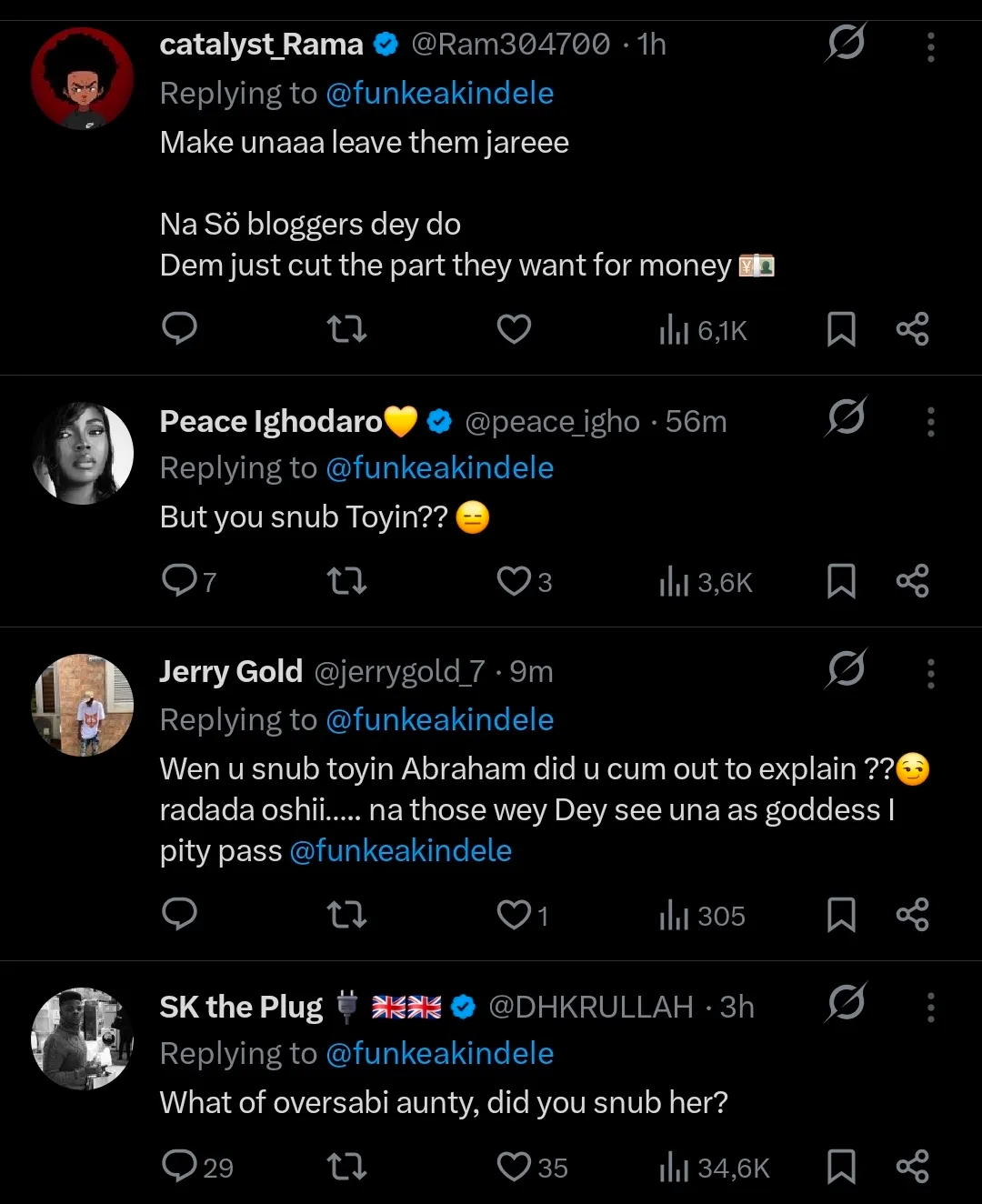Open catalyst_Rama's profile picture

(82, 78)
